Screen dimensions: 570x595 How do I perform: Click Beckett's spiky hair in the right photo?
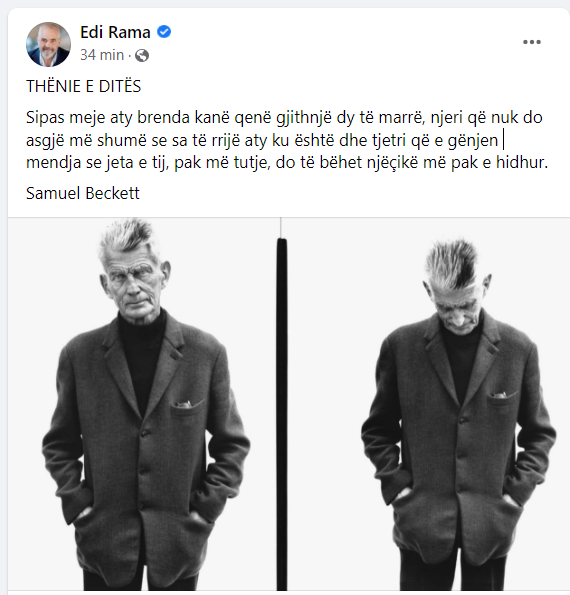tap(452, 263)
